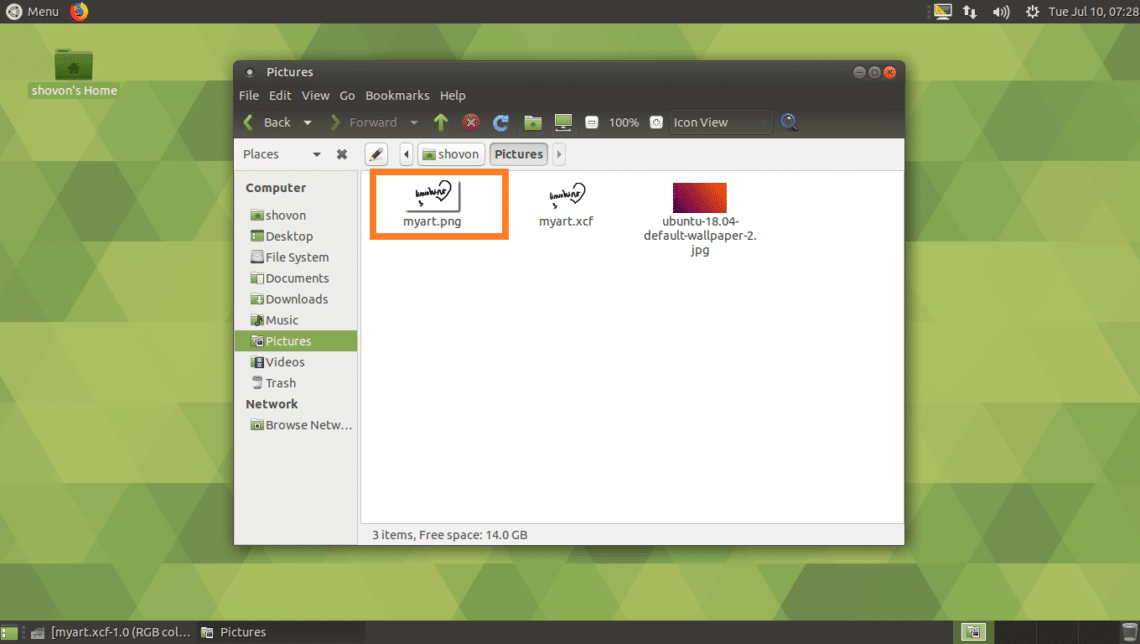Close the Places sidebar with the X
Image resolution: width=1140 pixels, height=644 pixels.
(x=342, y=154)
